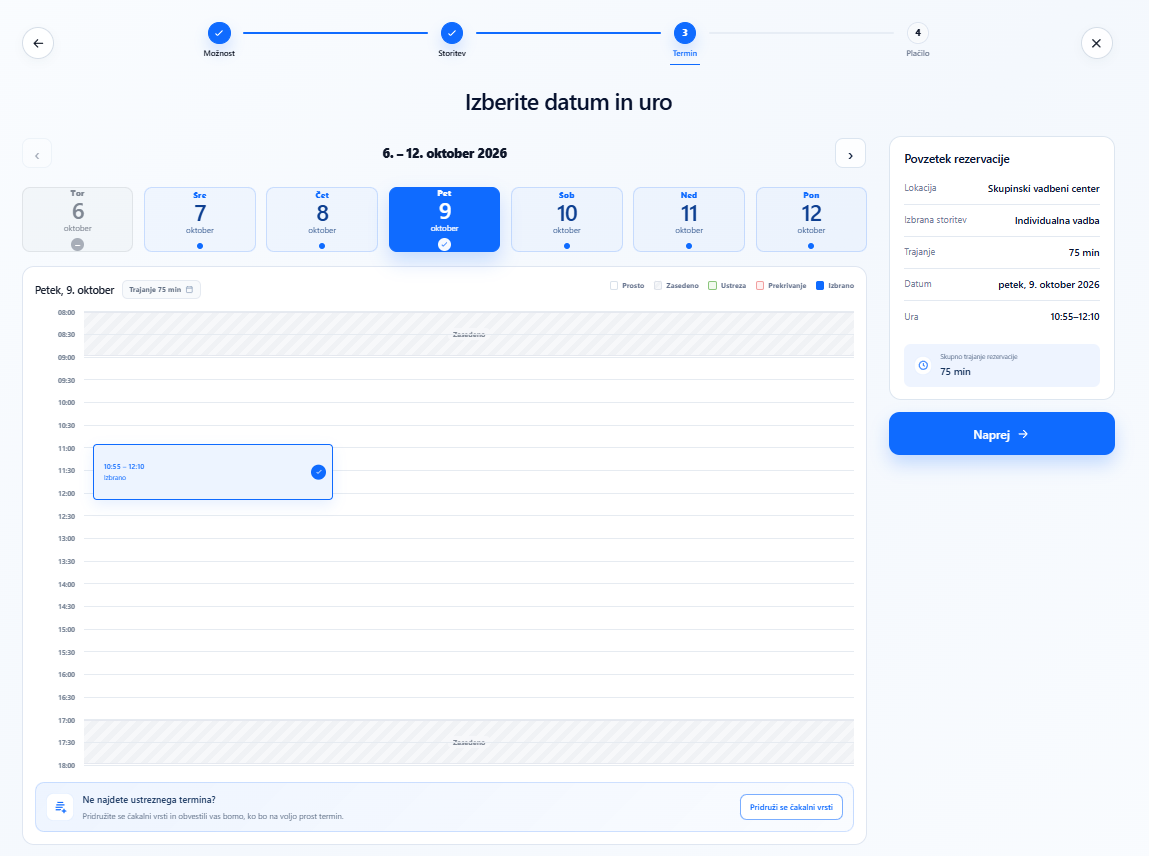Go to the Storitev step

452,40
